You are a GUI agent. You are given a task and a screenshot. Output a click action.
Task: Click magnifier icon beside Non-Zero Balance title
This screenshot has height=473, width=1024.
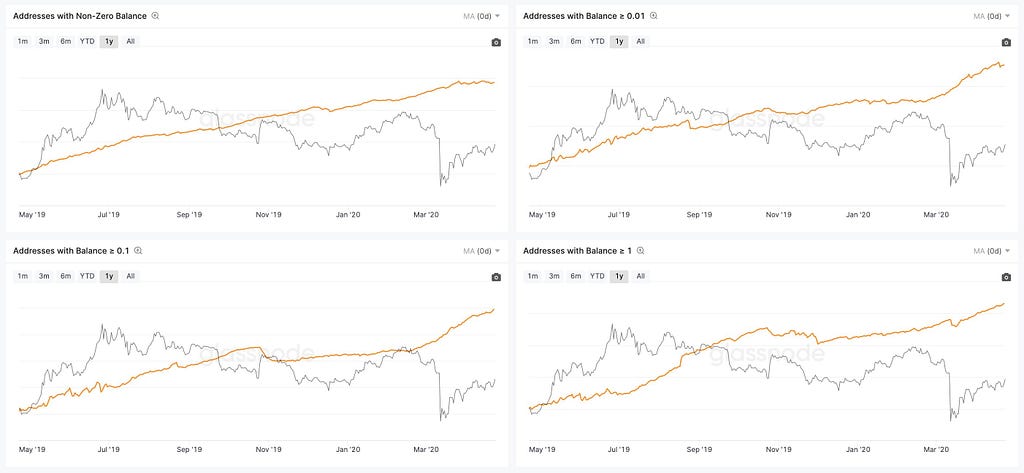[x=155, y=16]
